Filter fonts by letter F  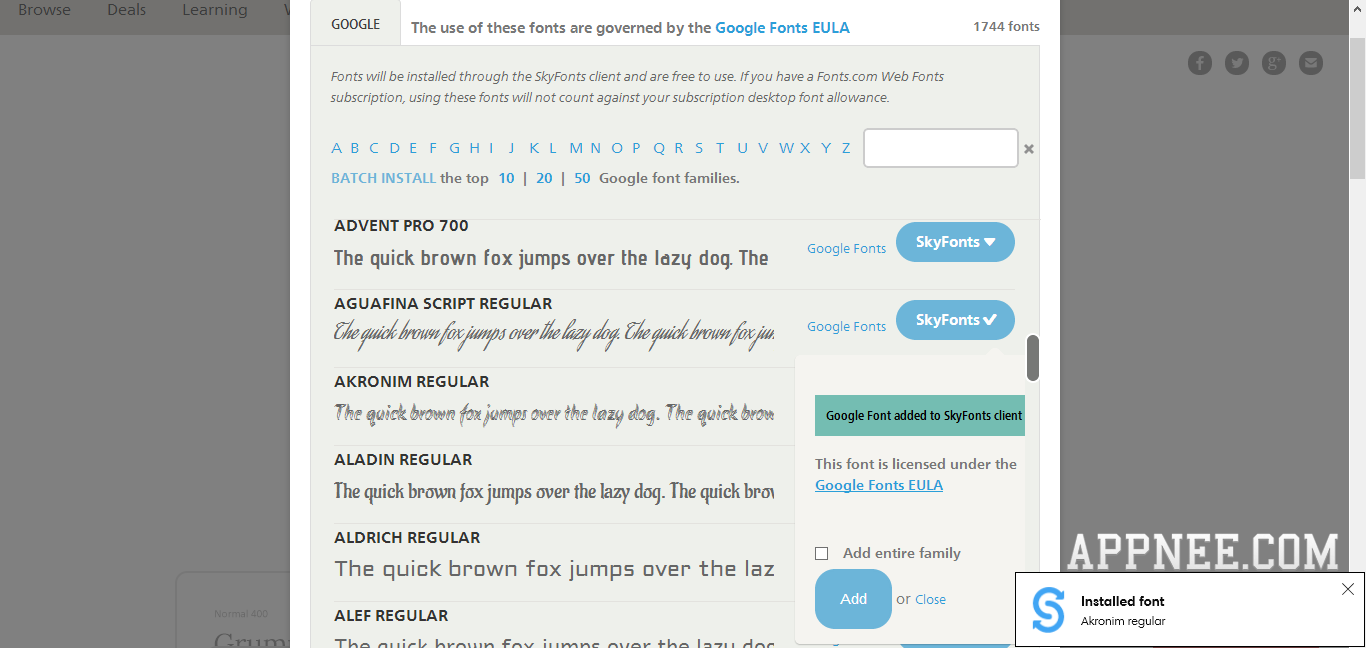(433, 148)
